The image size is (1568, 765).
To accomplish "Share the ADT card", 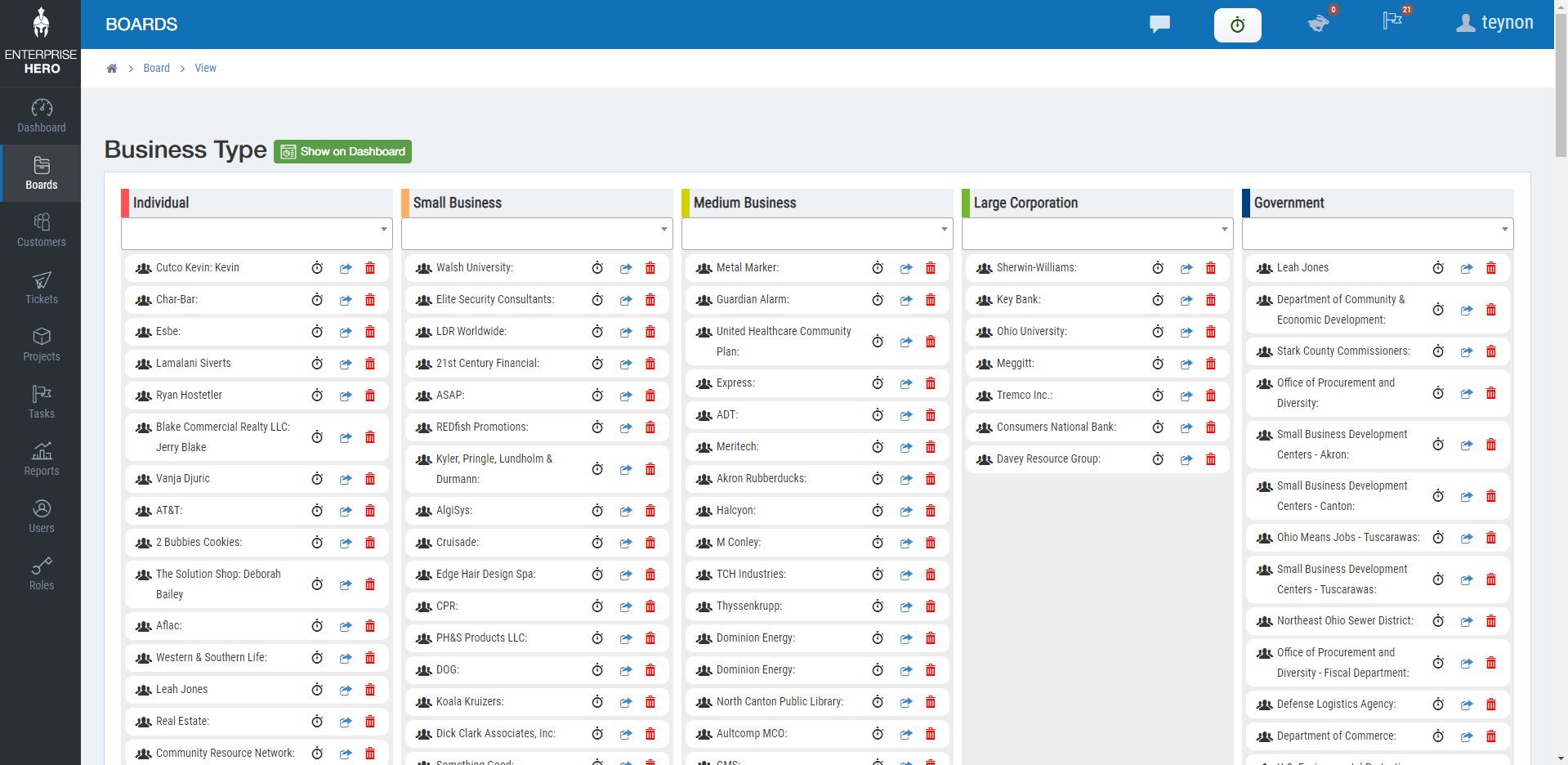I will (x=906, y=415).
